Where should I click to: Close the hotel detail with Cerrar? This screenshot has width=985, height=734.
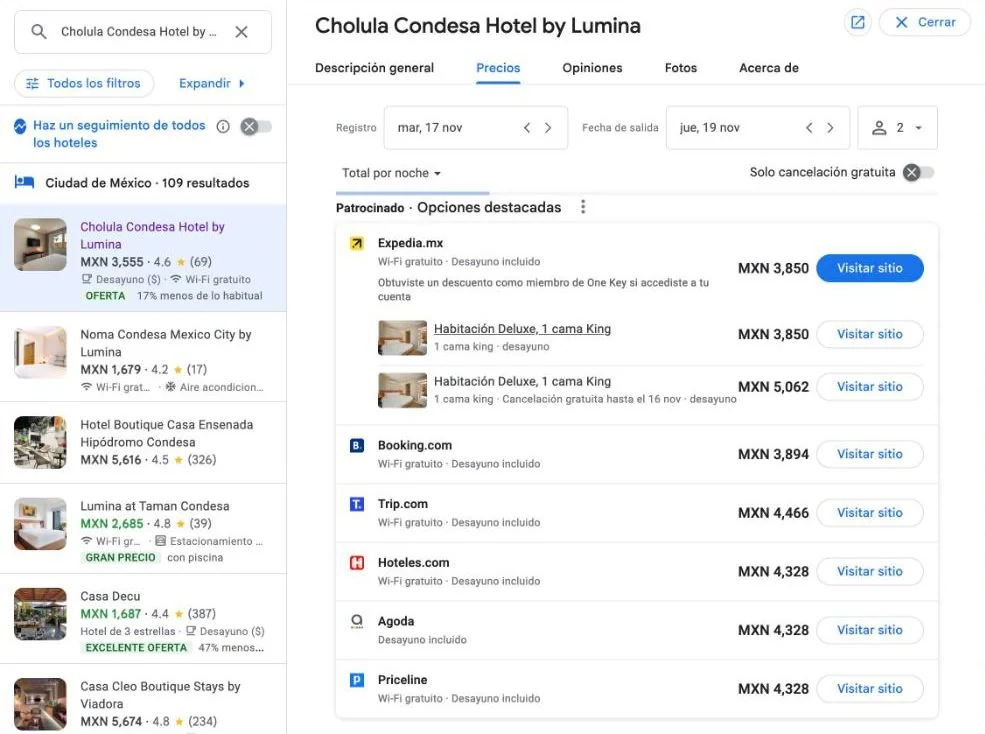coord(925,23)
